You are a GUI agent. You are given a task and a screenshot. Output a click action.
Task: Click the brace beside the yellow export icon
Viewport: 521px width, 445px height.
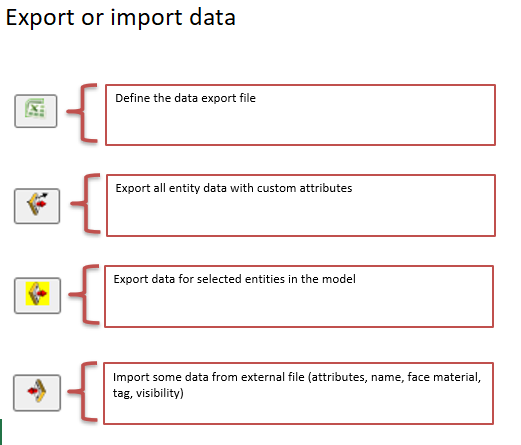coord(84,294)
